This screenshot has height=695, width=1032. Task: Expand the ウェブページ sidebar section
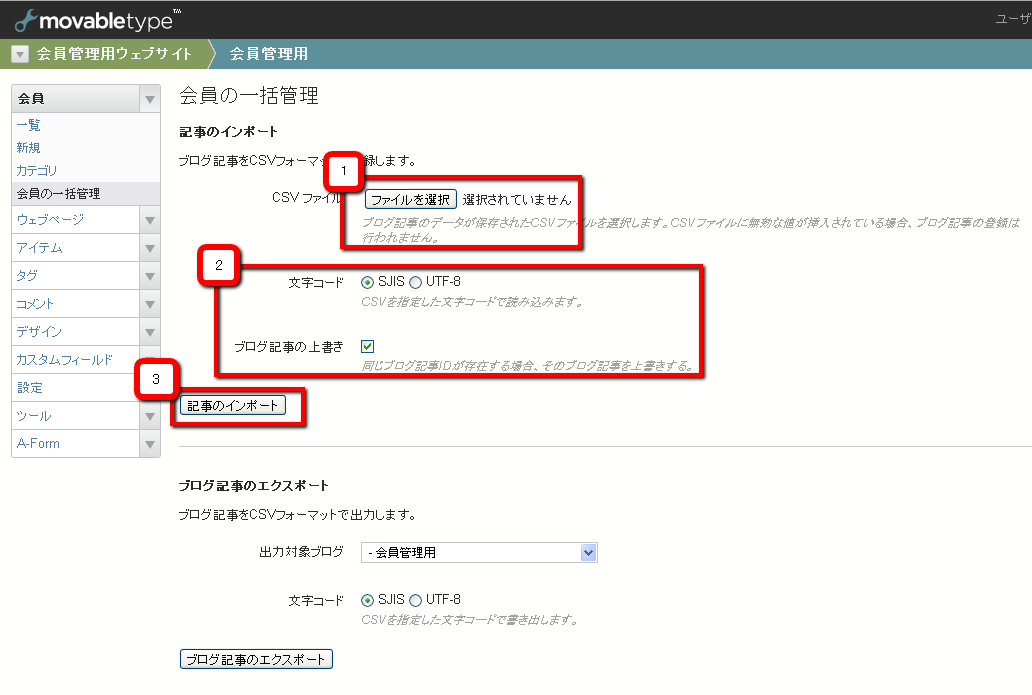coord(150,220)
